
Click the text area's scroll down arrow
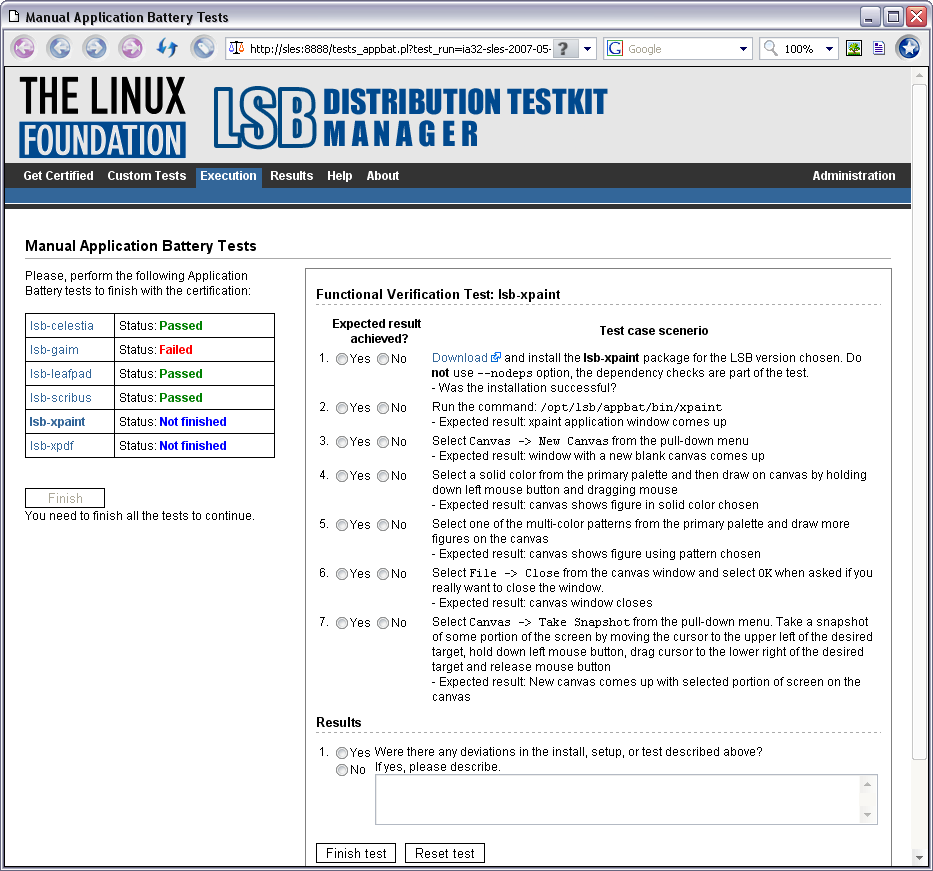[x=868, y=814]
